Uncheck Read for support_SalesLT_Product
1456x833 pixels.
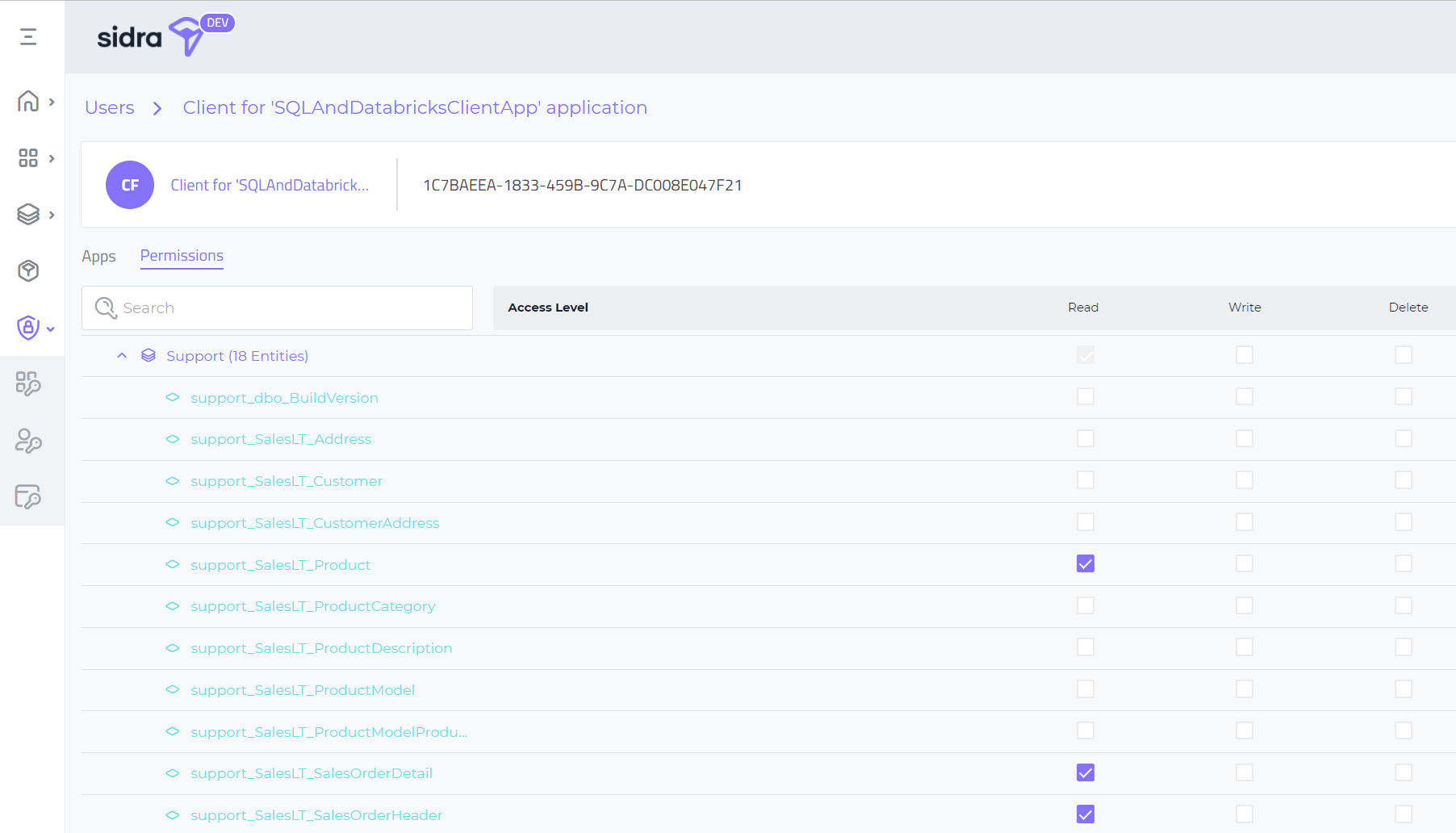(x=1085, y=564)
